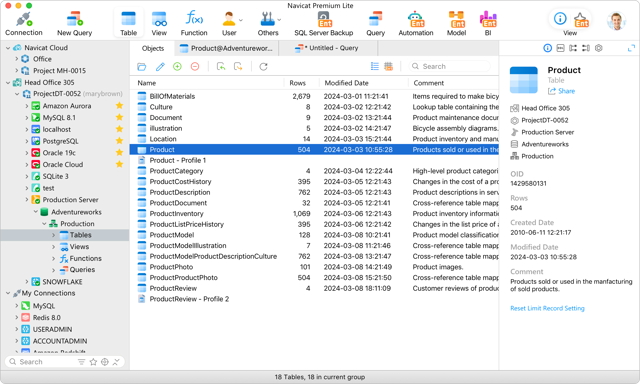Toggle the PostgreSQL favorite star
This screenshot has height=384, width=640.
click(119, 141)
